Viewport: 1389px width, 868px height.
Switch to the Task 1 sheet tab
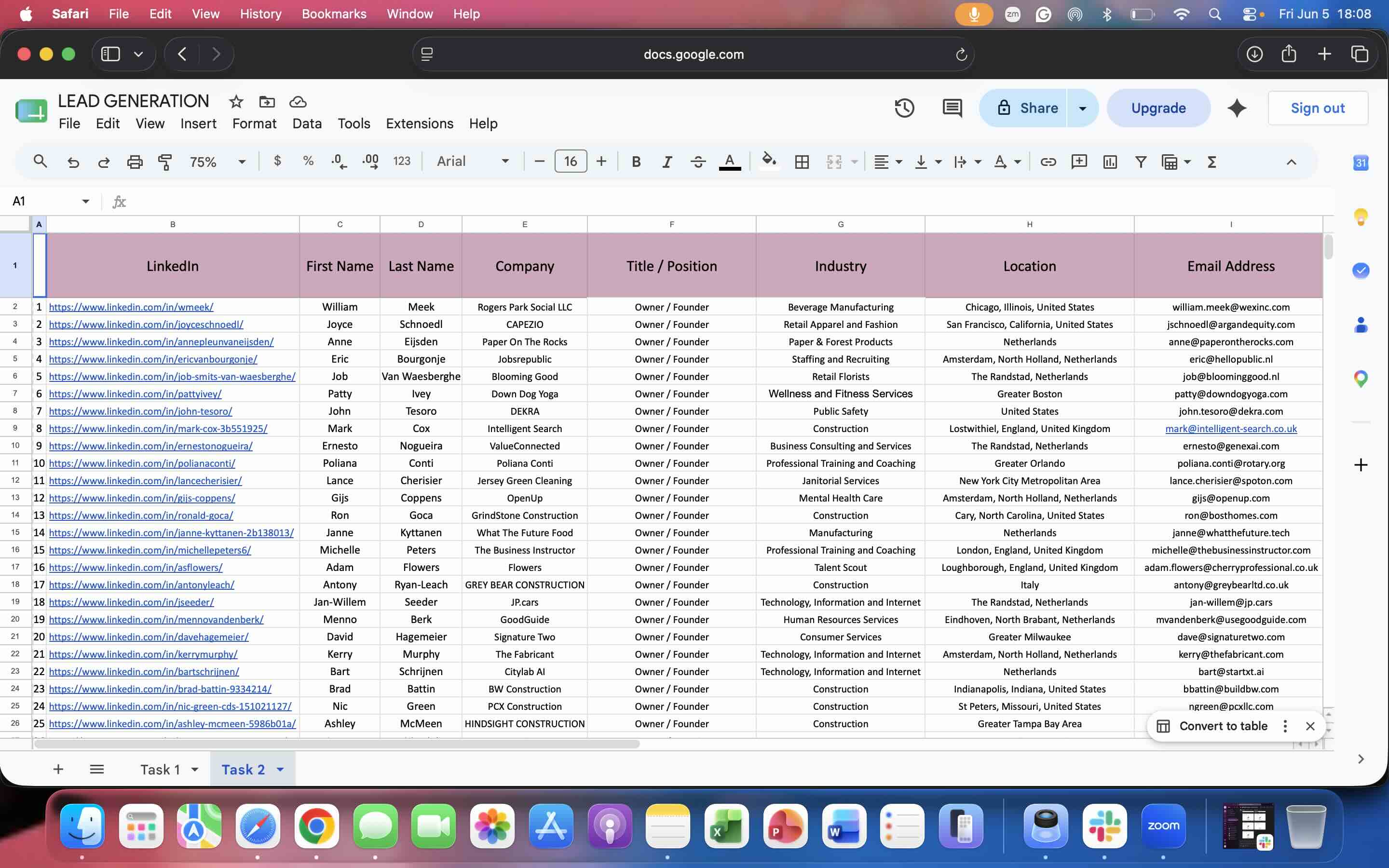(160, 769)
